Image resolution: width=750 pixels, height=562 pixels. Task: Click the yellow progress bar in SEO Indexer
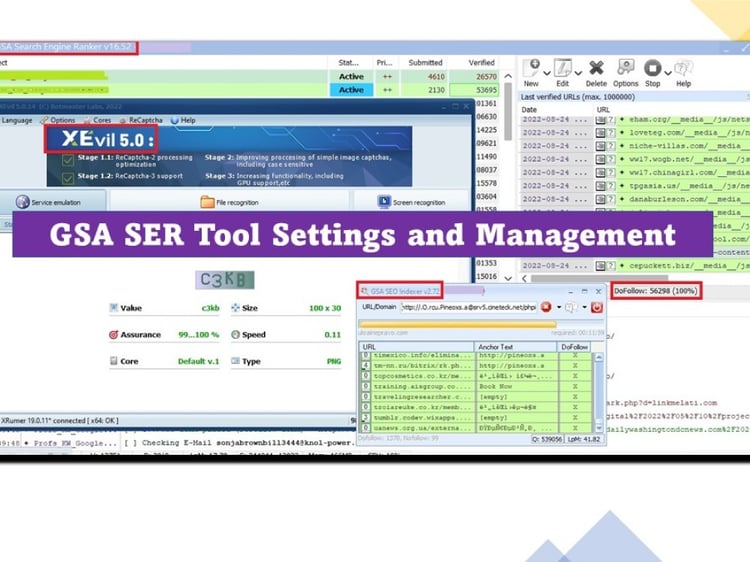tap(458, 324)
